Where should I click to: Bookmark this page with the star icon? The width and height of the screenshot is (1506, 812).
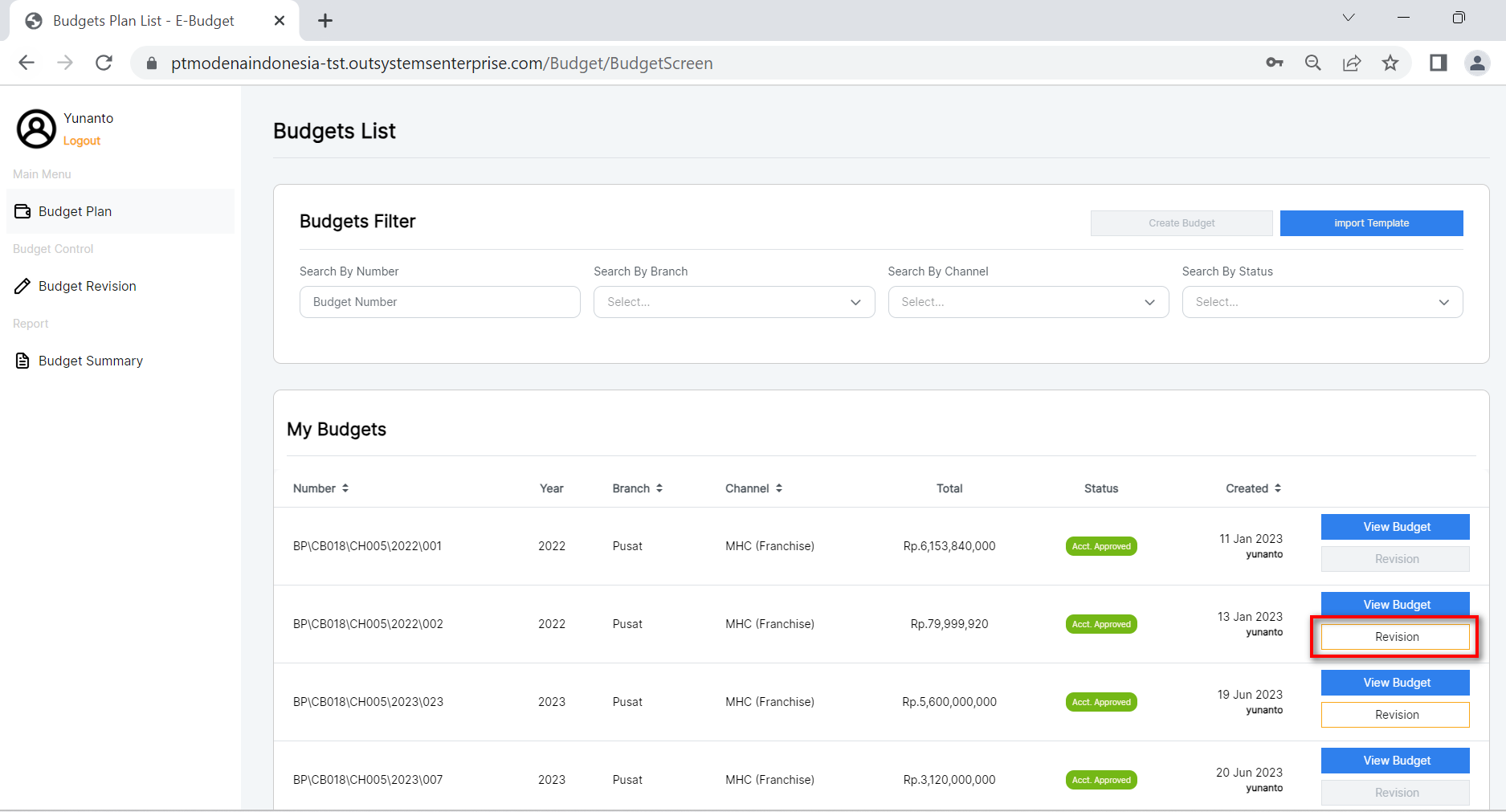coord(1390,63)
